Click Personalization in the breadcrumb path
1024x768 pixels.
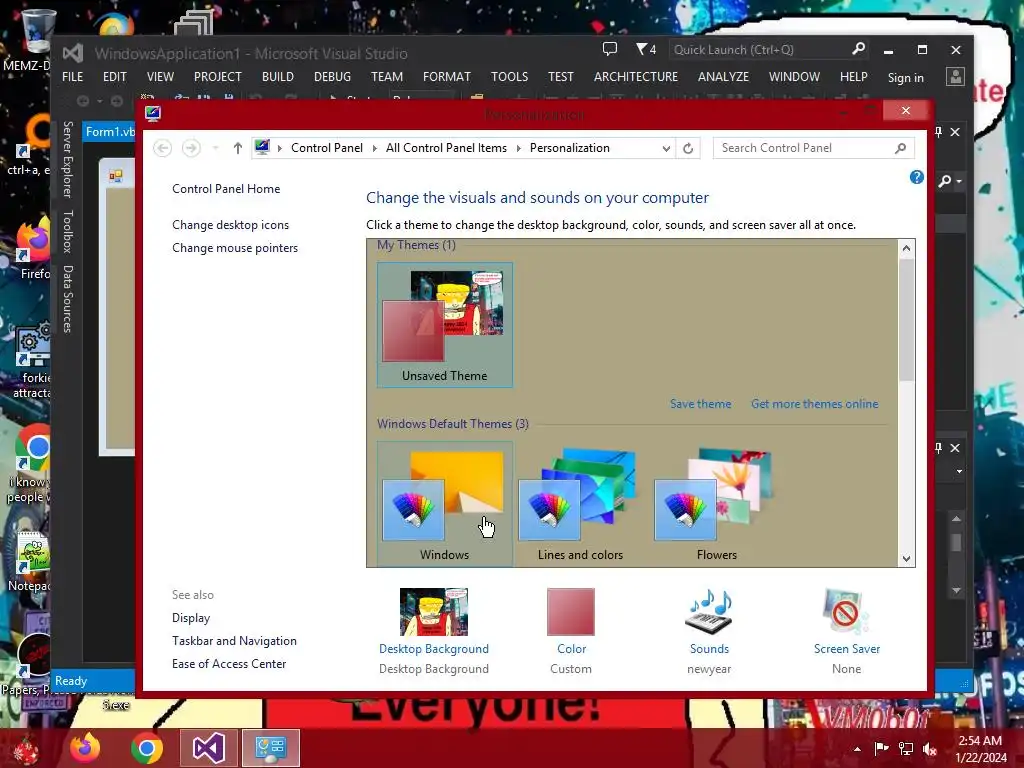point(569,148)
